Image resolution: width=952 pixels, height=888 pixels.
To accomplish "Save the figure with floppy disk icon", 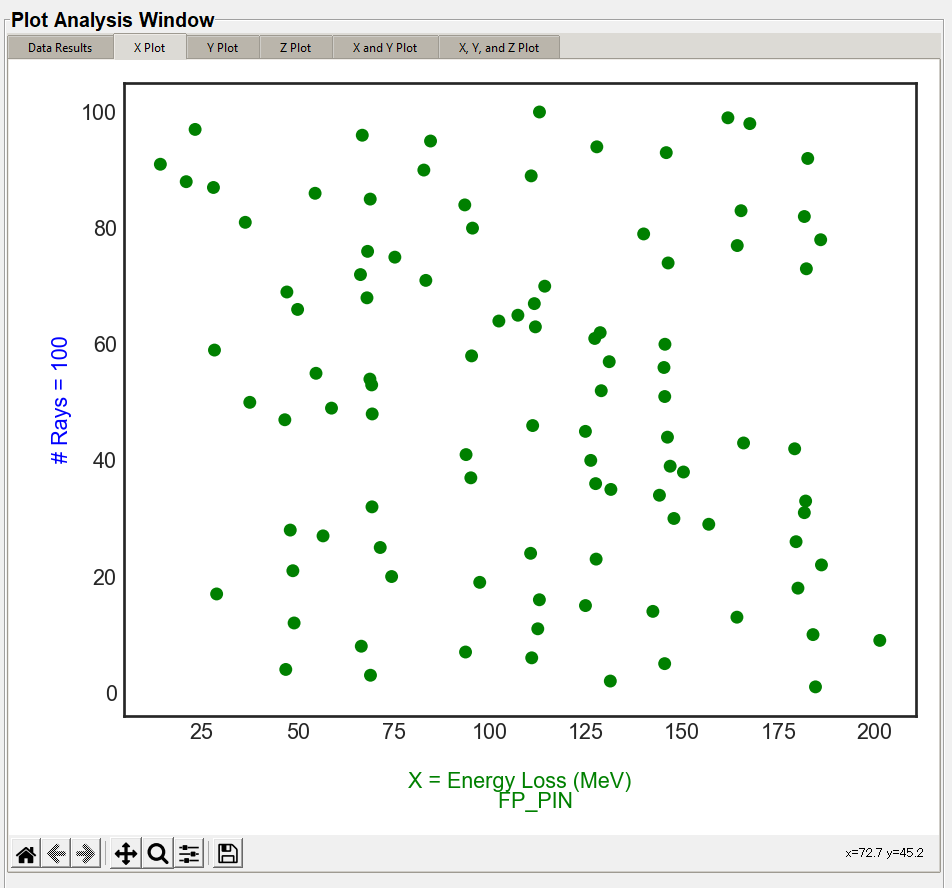I will [228, 854].
